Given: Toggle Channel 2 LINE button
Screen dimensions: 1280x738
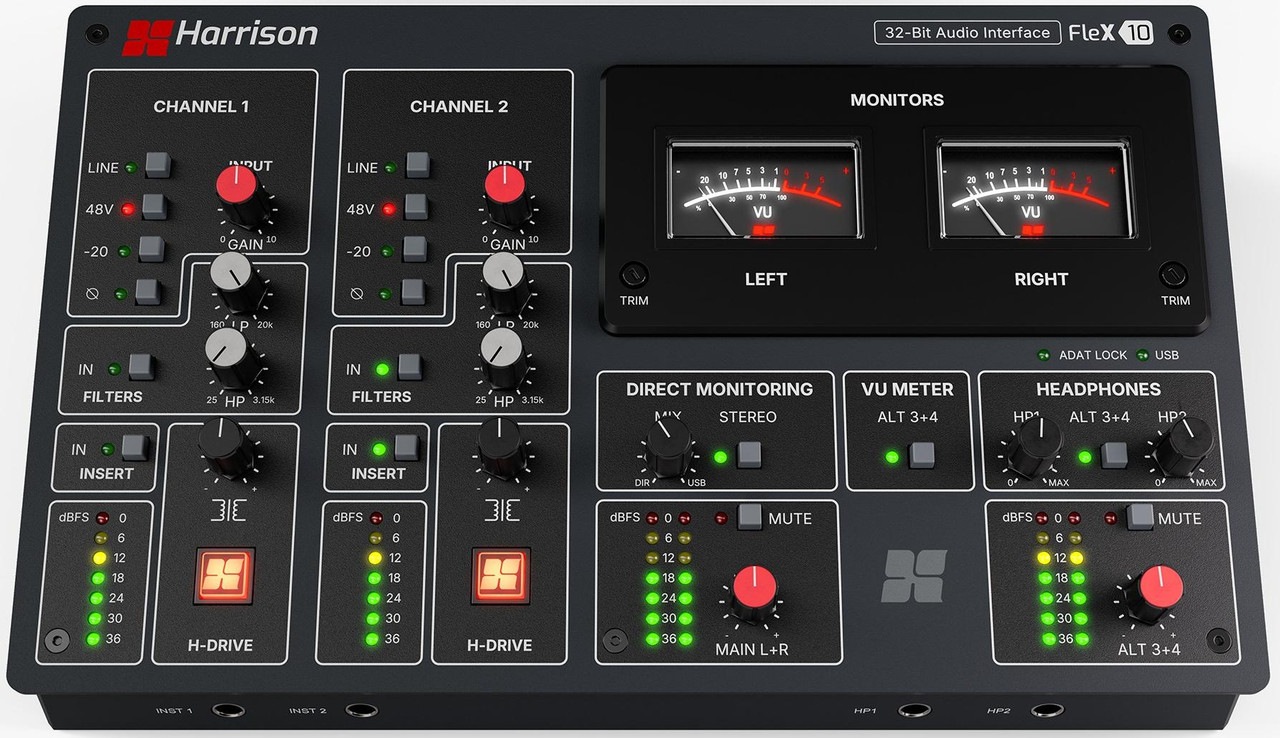Looking at the screenshot, I should [417, 164].
